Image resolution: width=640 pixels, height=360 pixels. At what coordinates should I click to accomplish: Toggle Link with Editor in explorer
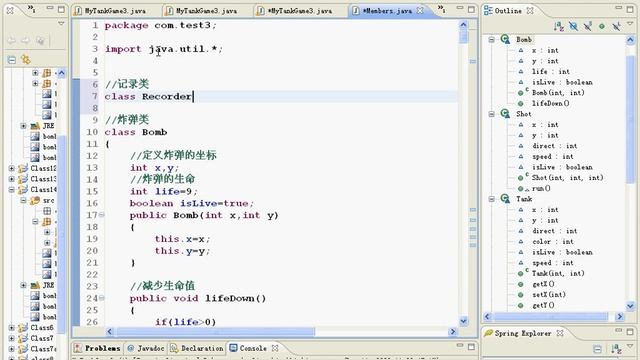[26, 60]
